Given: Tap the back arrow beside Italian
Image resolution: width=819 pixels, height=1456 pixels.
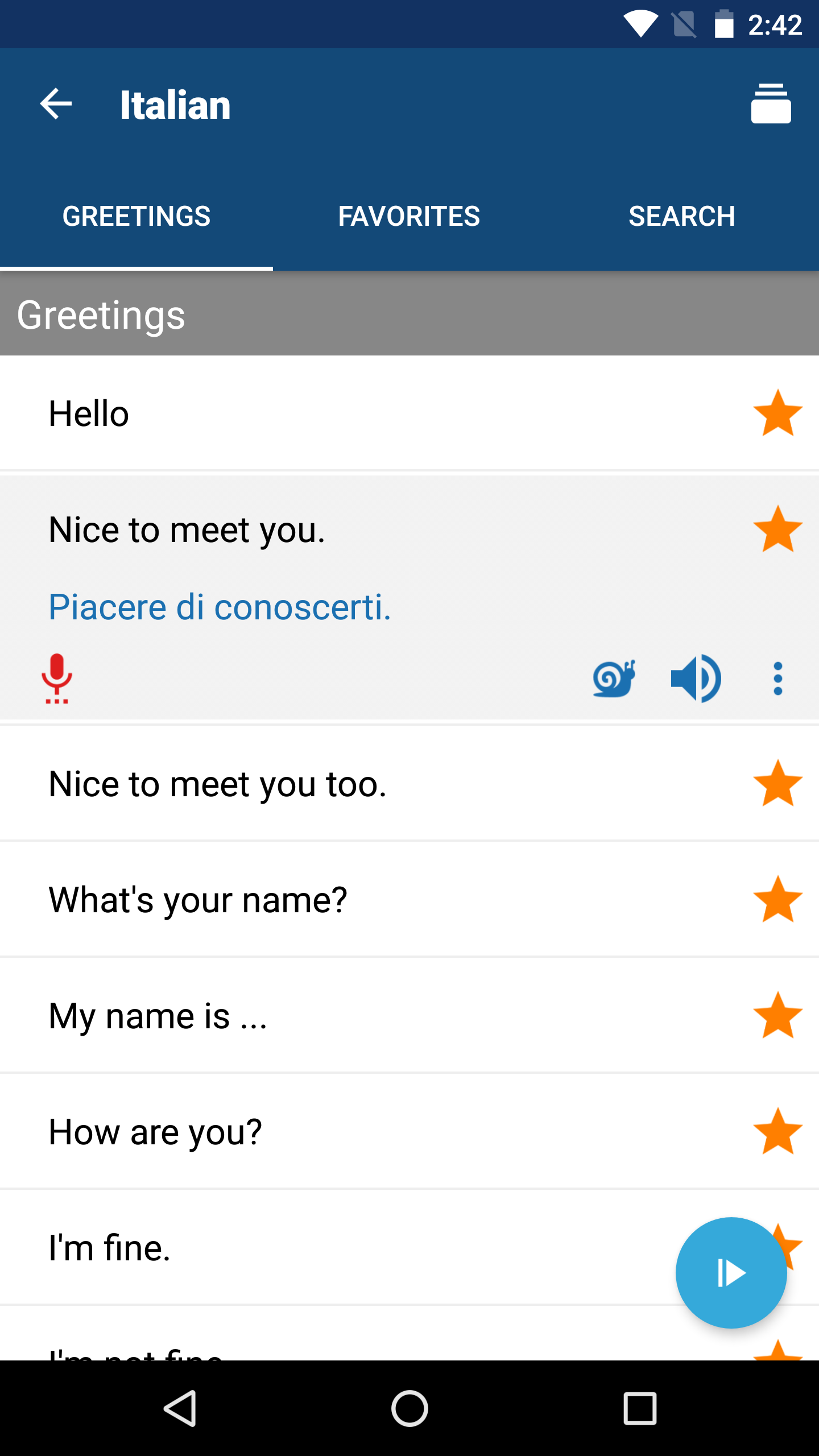Looking at the screenshot, I should pyautogui.click(x=56, y=104).
